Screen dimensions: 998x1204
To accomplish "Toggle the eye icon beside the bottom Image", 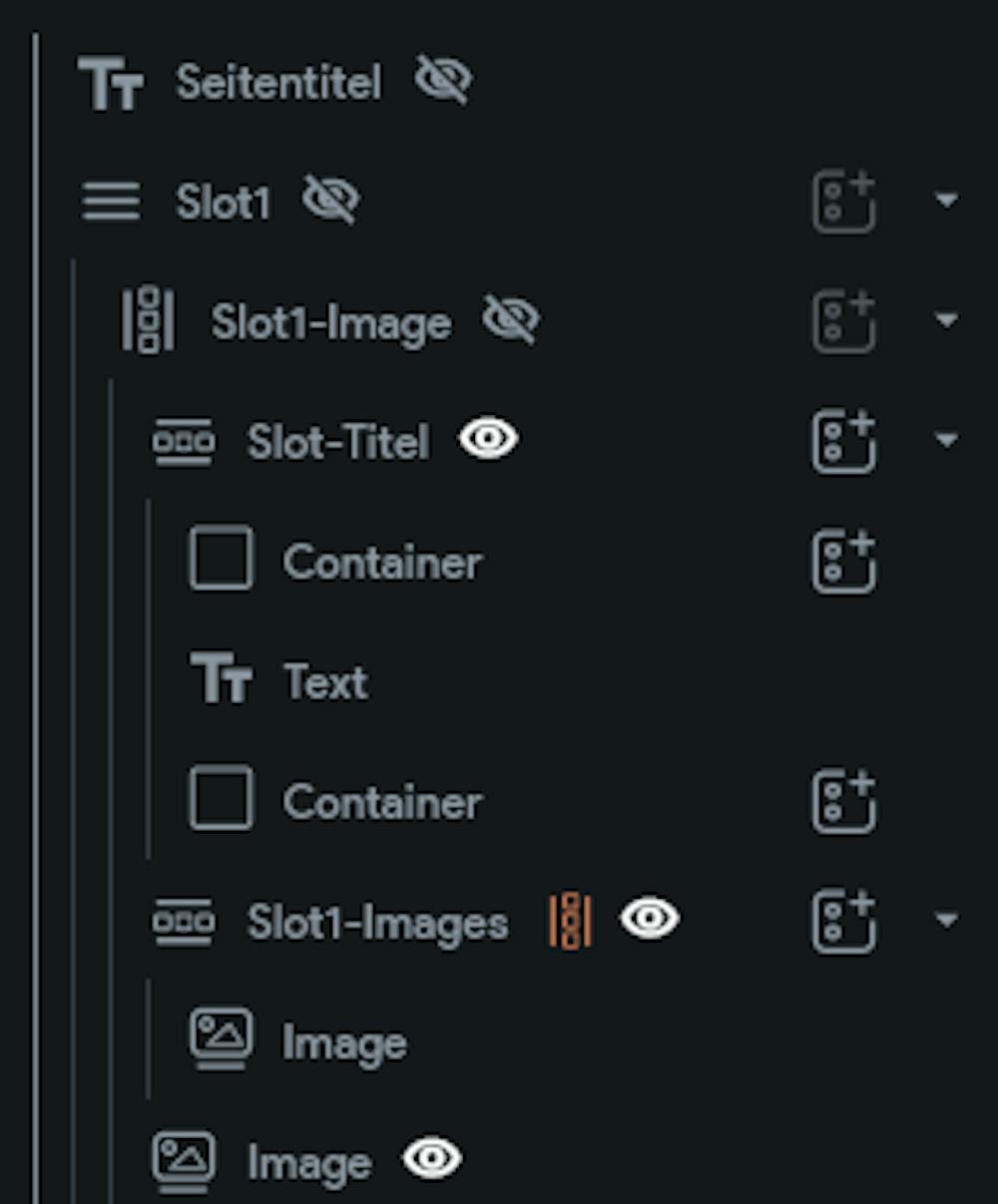I will pyautogui.click(x=432, y=1159).
